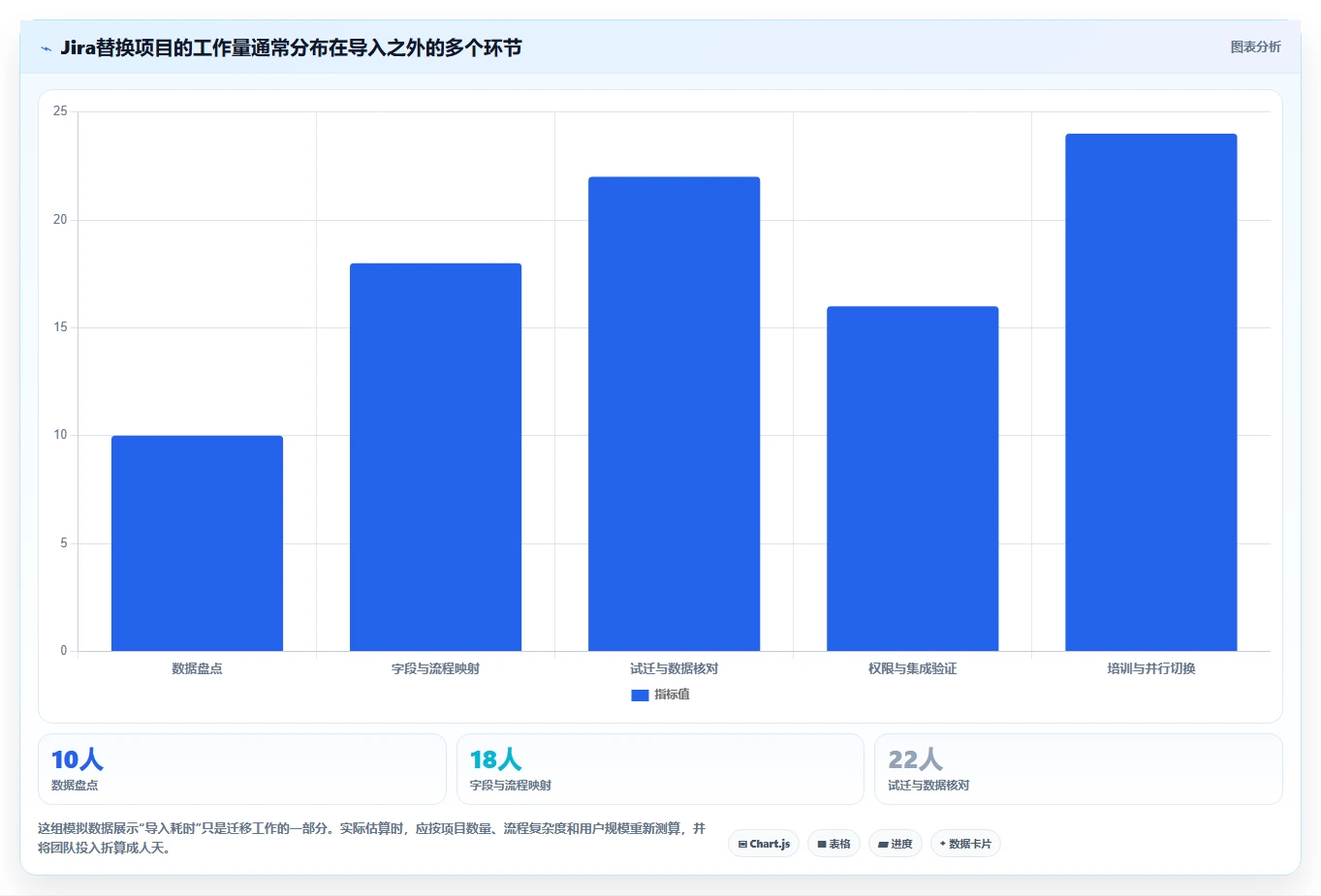Click the 试迁与数据核对 bar in the chart
Viewport: 1321px width, 896px height.
click(x=674, y=414)
